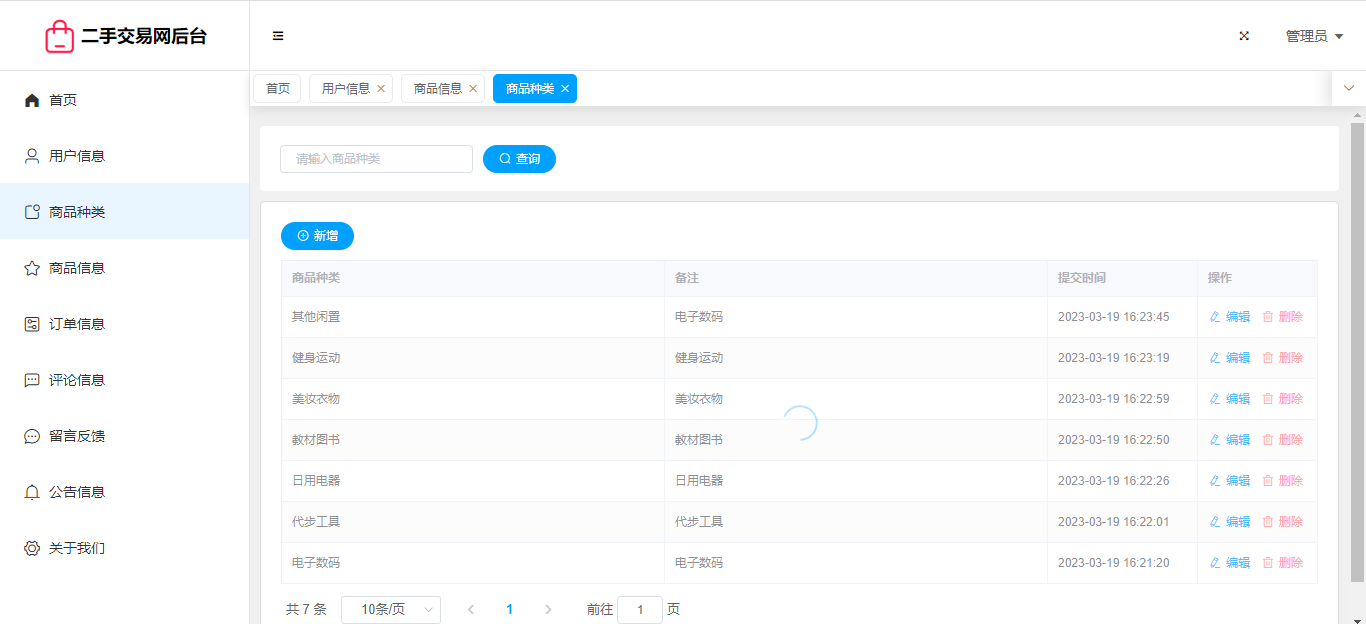Image resolution: width=1366 pixels, height=624 pixels.
Task: Select 商品种类 in the sidebar
Action: 124,212
